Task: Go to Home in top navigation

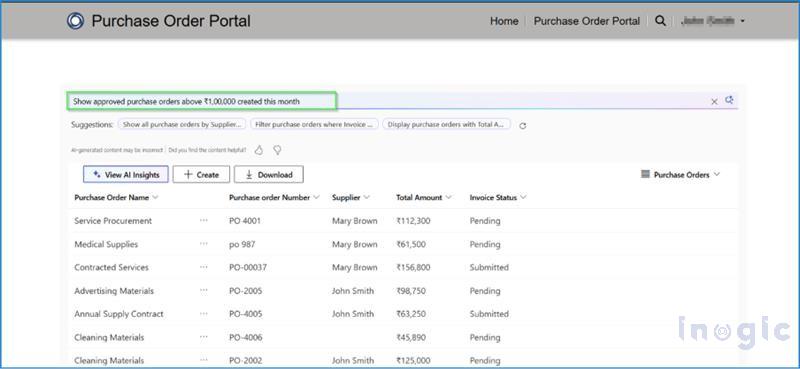Action: (504, 21)
